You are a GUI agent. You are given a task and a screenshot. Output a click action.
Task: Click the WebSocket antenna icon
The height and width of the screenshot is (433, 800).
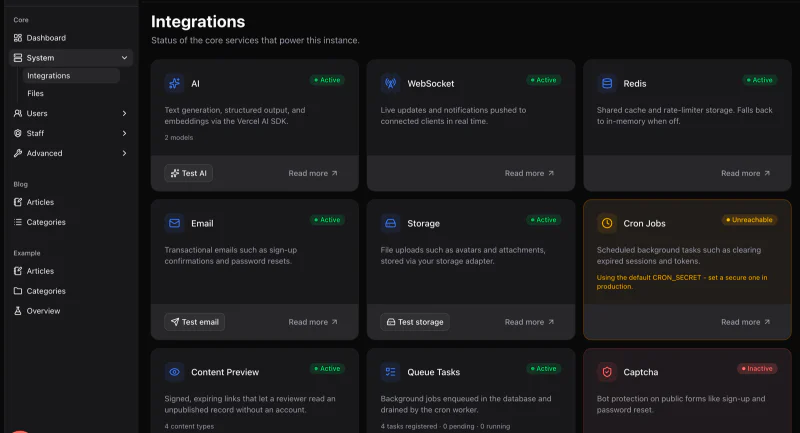pos(390,83)
